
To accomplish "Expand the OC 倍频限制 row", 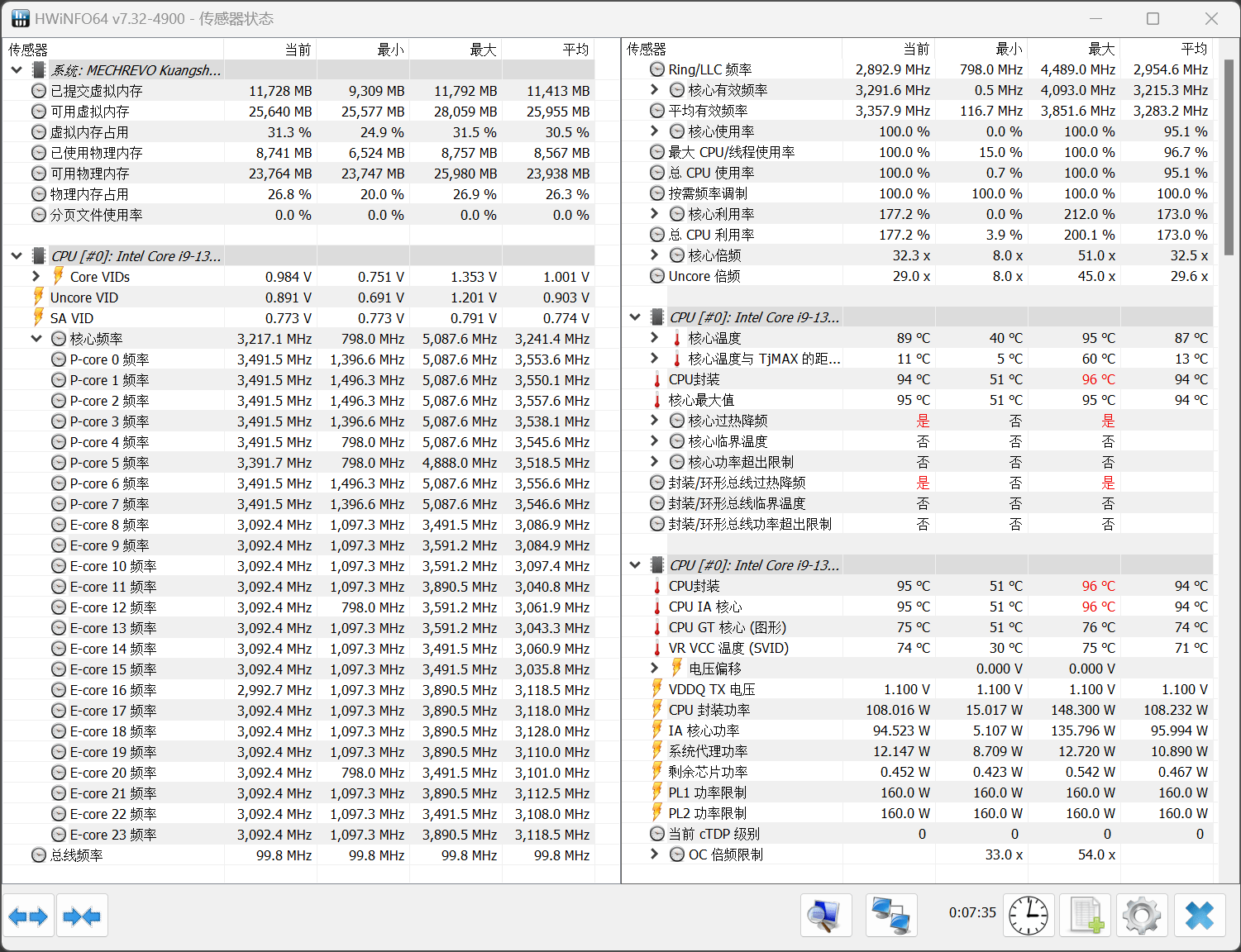I will (x=655, y=854).
